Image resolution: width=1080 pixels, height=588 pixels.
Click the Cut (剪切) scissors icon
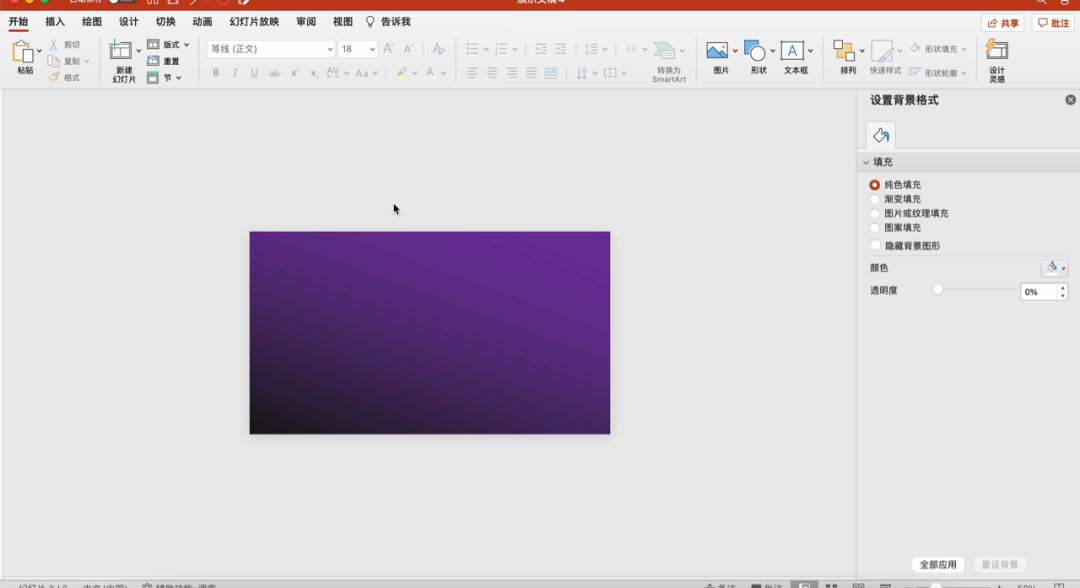(x=54, y=45)
